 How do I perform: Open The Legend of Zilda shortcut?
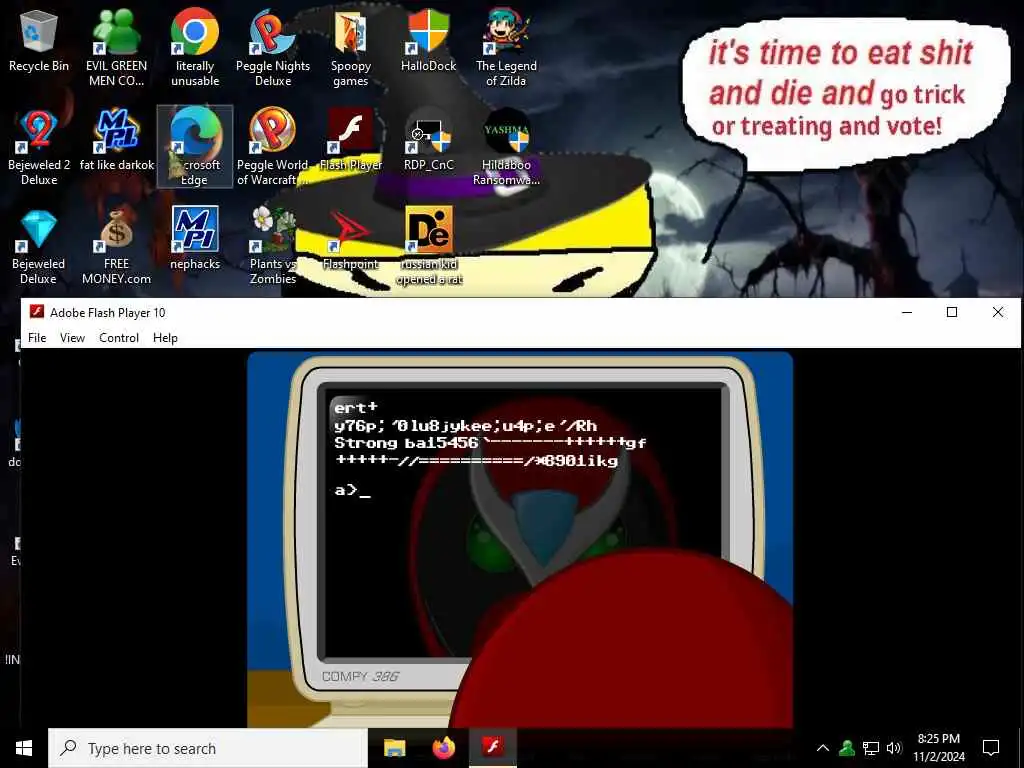pos(506,48)
